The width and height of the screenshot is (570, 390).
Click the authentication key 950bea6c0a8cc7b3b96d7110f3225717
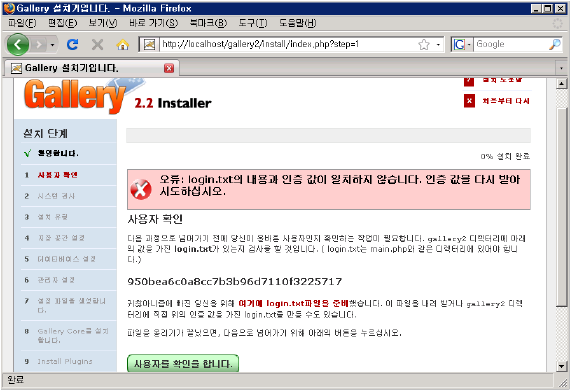[234, 282]
